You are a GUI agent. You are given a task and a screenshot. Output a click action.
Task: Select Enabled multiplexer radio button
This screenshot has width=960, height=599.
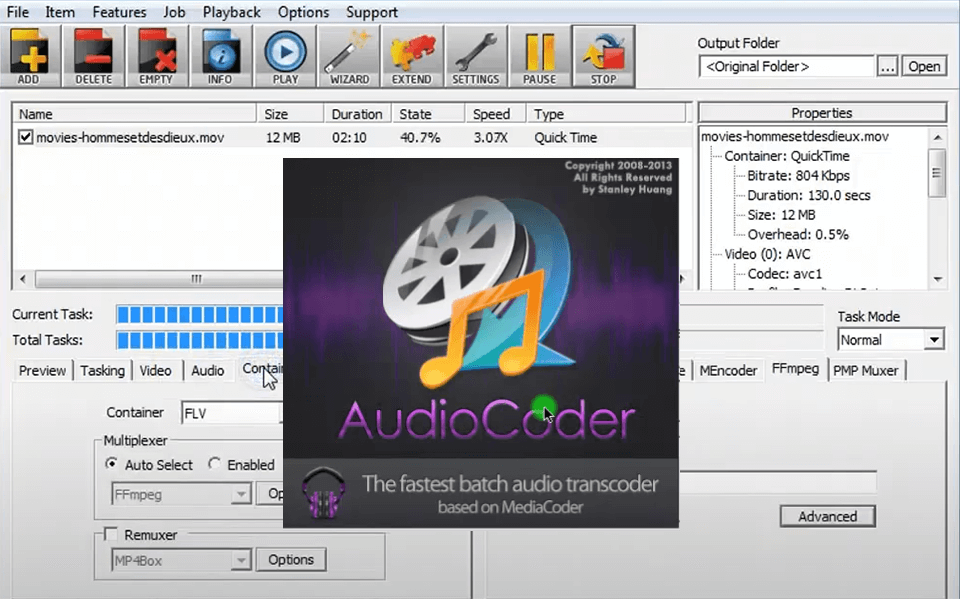tap(214, 464)
